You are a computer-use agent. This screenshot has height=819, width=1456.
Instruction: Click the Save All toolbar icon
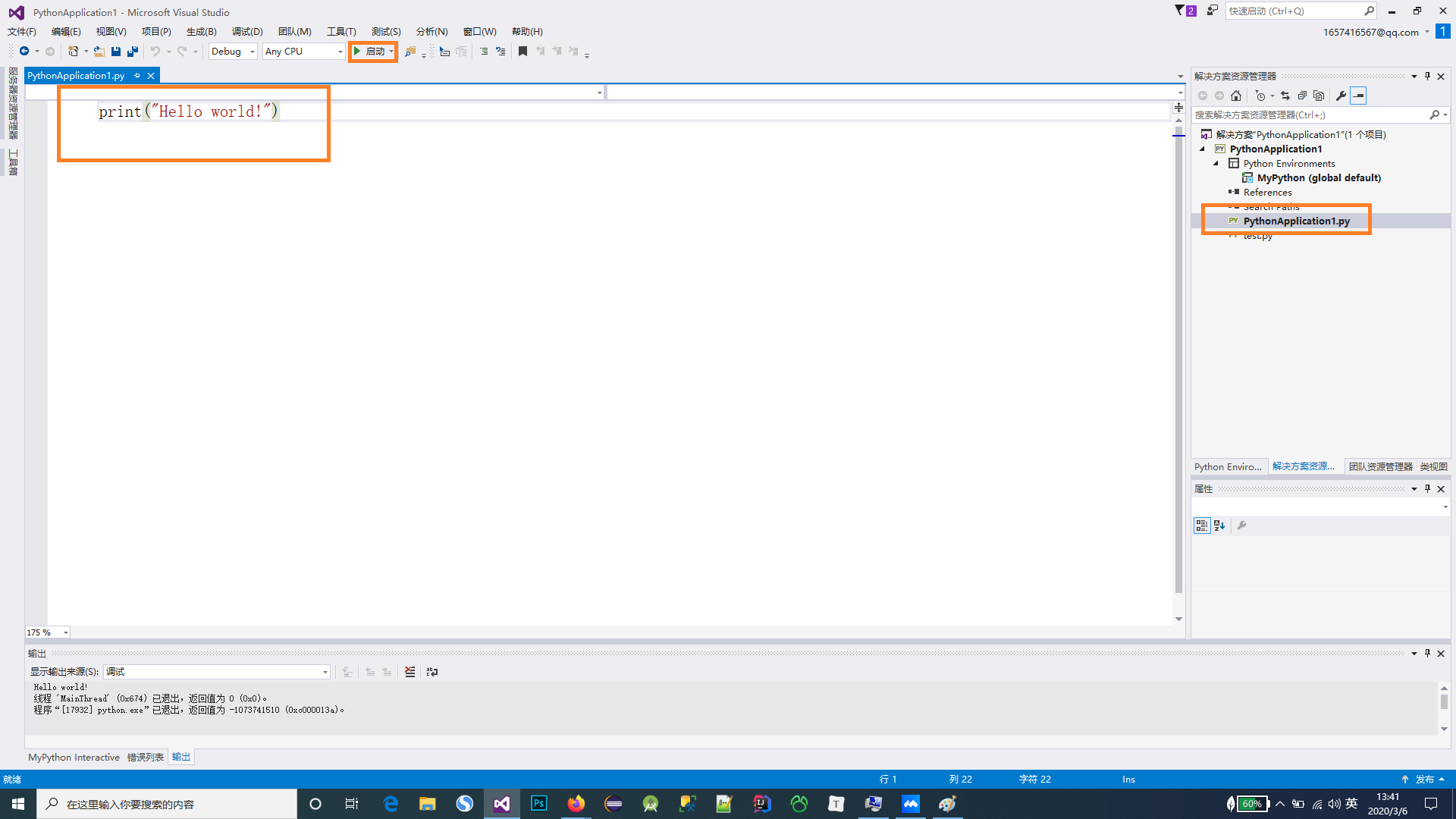tap(133, 52)
